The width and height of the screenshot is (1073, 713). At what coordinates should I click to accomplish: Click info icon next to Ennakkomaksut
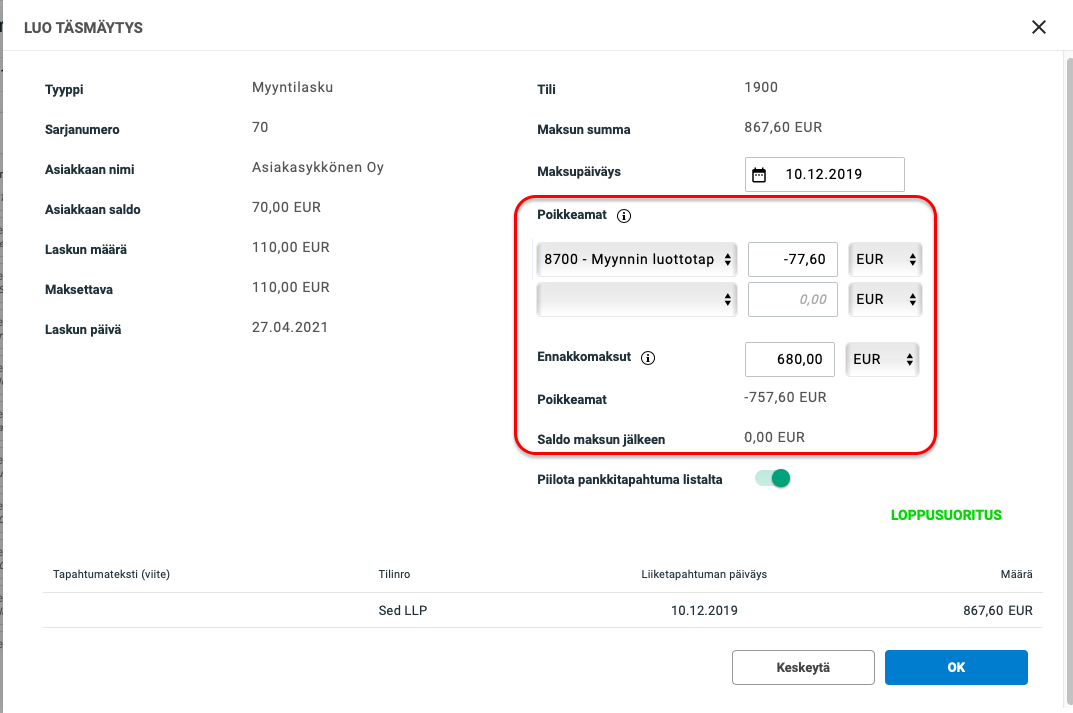point(647,358)
